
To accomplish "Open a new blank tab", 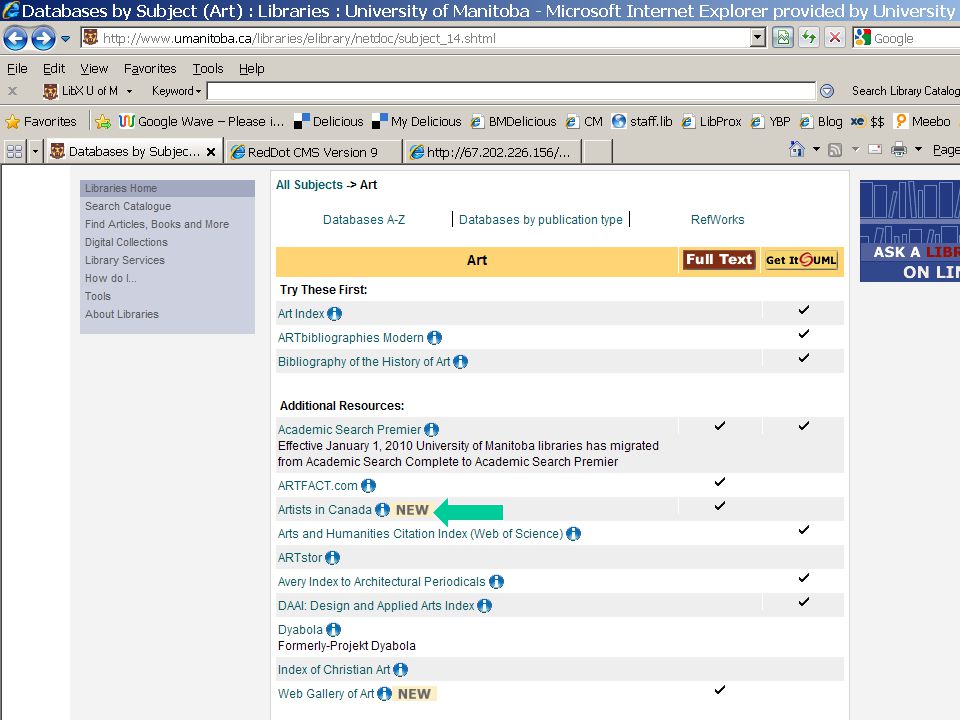I will [x=598, y=152].
